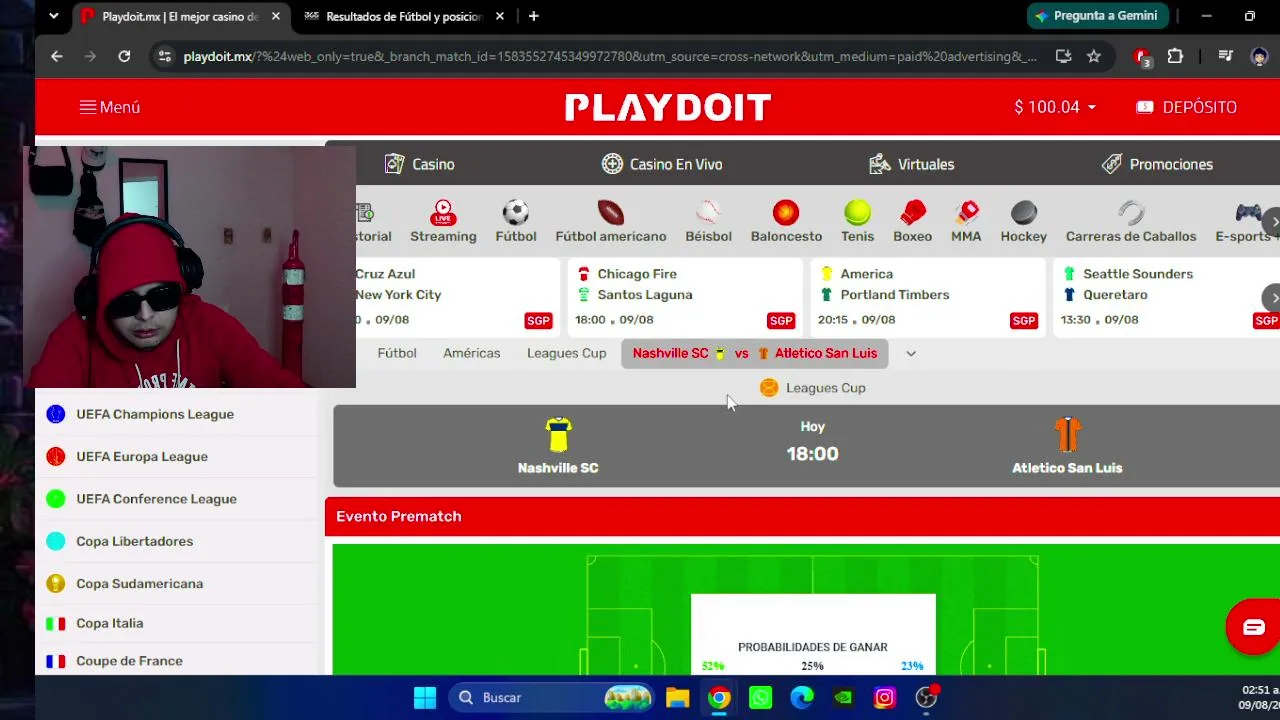The width and height of the screenshot is (1280, 720).
Task: Open the Menú hamburger icon
Action: coord(88,107)
